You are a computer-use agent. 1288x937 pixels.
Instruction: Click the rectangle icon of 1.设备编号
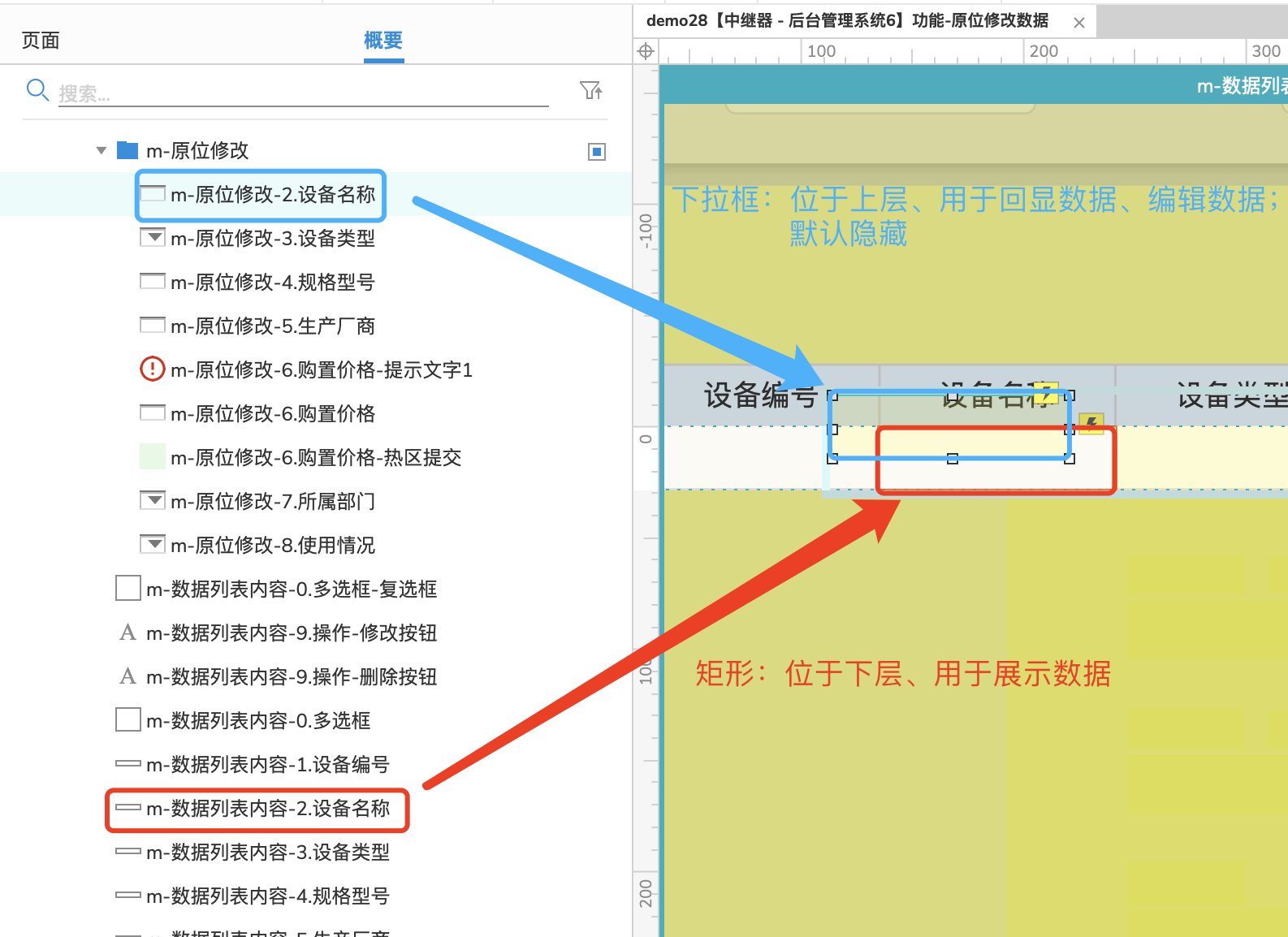pyautogui.click(x=128, y=763)
